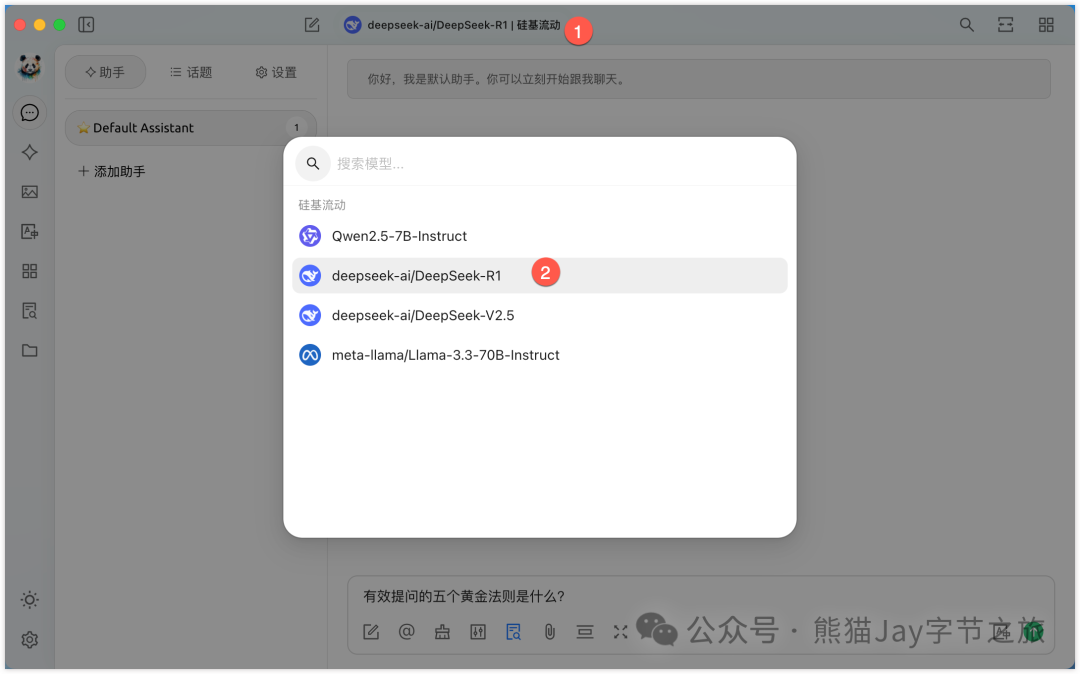Click knowledge base search icon in input toolbar

514,632
